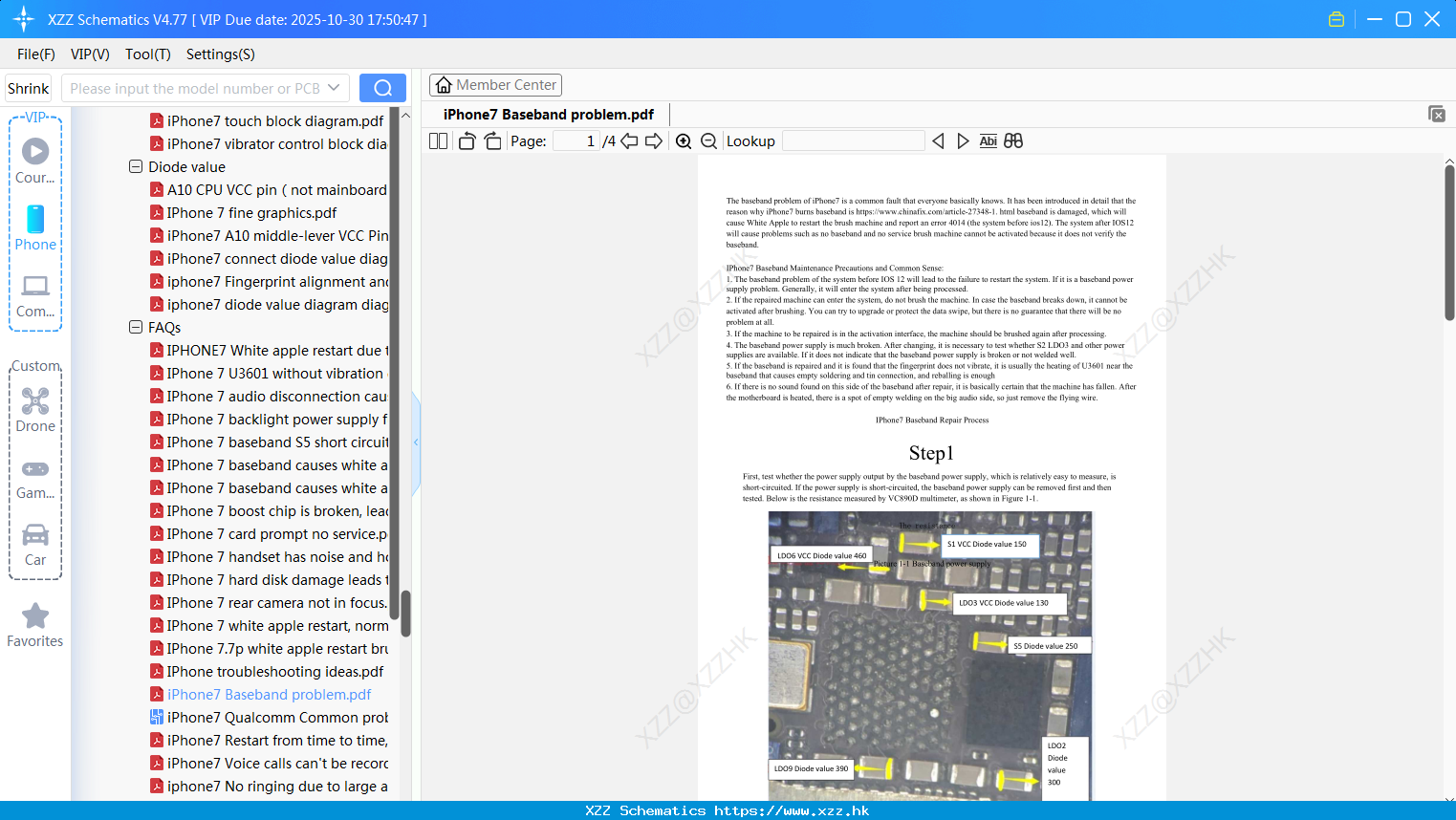
Task: Click the binoculars search icon
Action: tap(1013, 140)
